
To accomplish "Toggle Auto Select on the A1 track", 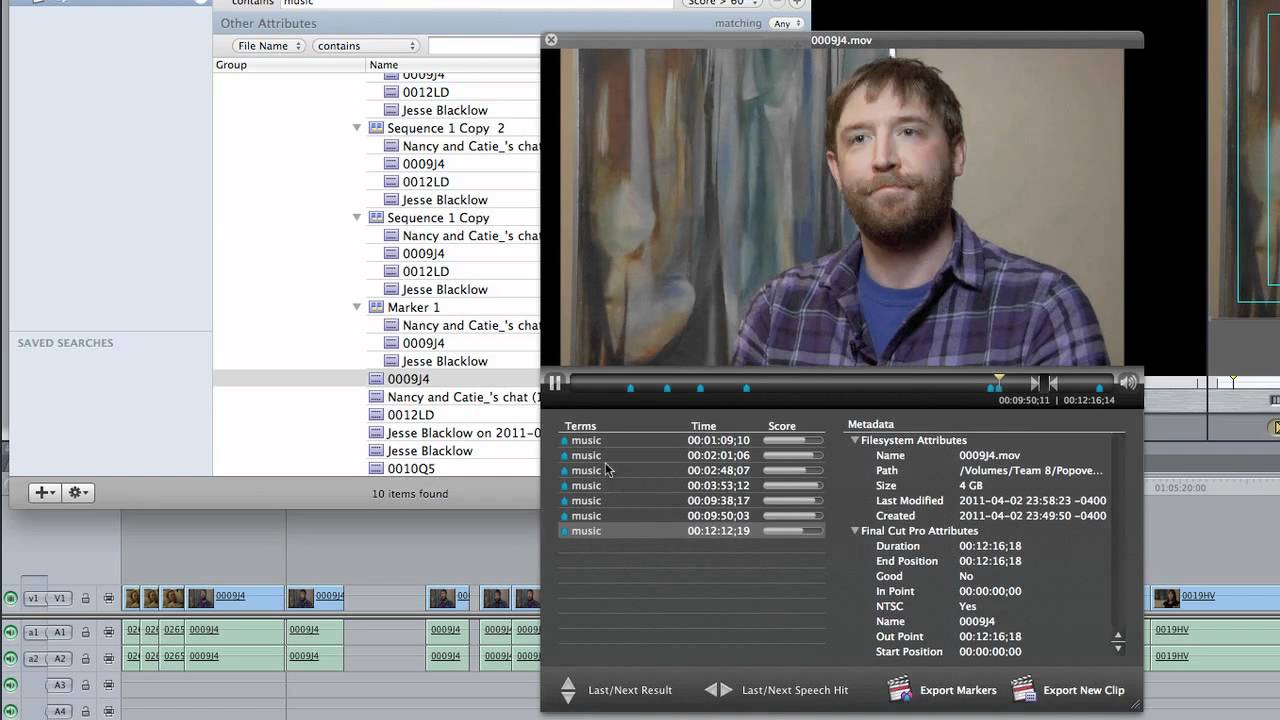I will click(x=108, y=632).
